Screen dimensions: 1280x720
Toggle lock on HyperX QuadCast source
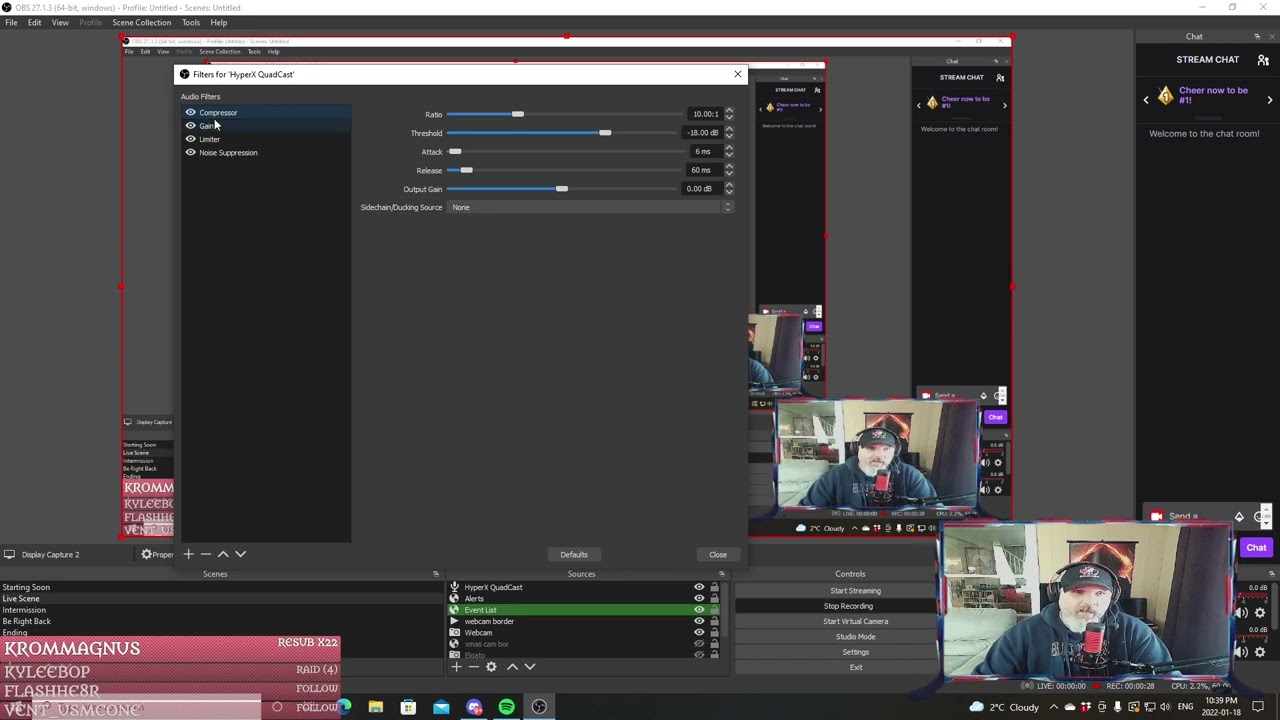tap(714, 587)
